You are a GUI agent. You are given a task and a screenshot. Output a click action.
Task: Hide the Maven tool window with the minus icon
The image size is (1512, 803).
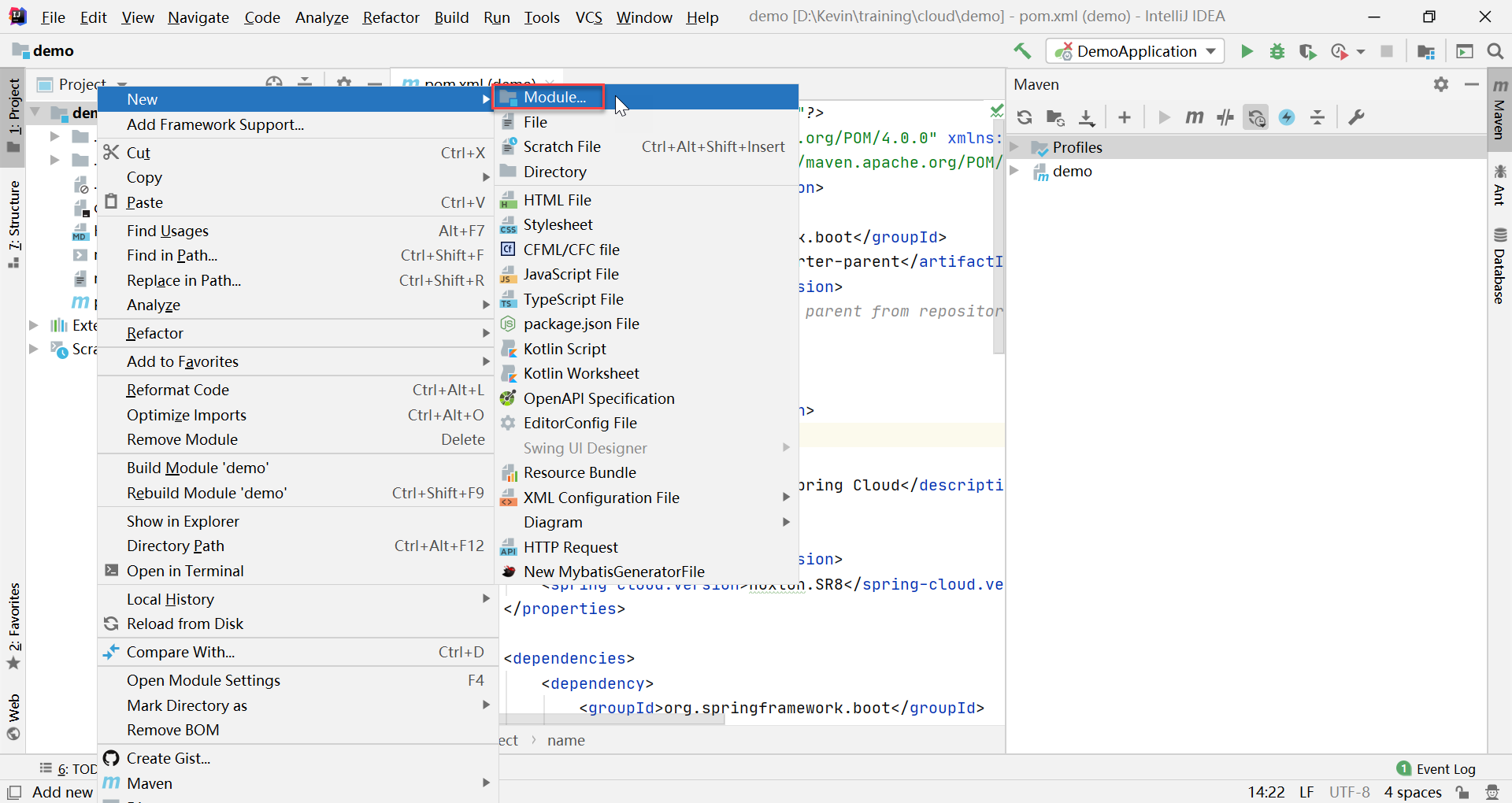pyautogui.click(x=1471, y=84)
